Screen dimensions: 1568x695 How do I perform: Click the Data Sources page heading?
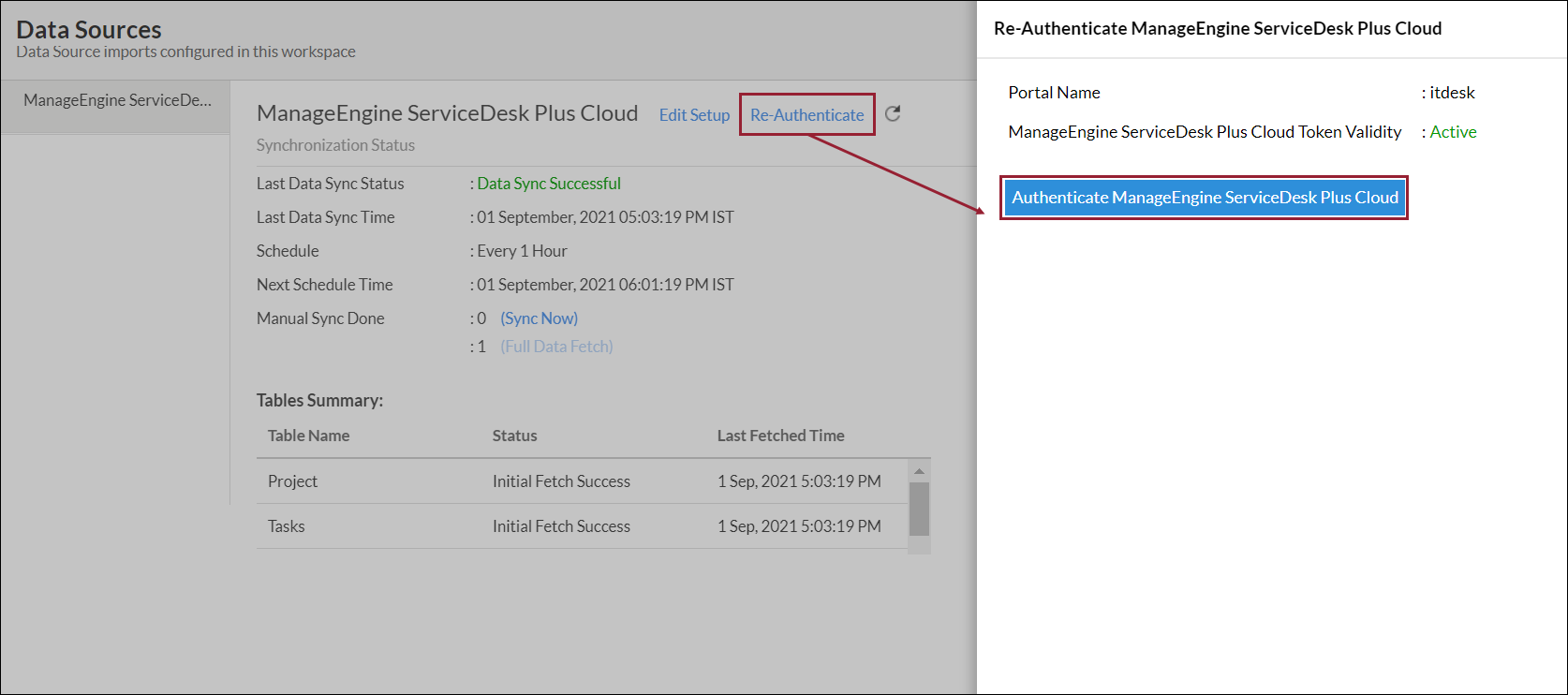(x=89, y=30)
